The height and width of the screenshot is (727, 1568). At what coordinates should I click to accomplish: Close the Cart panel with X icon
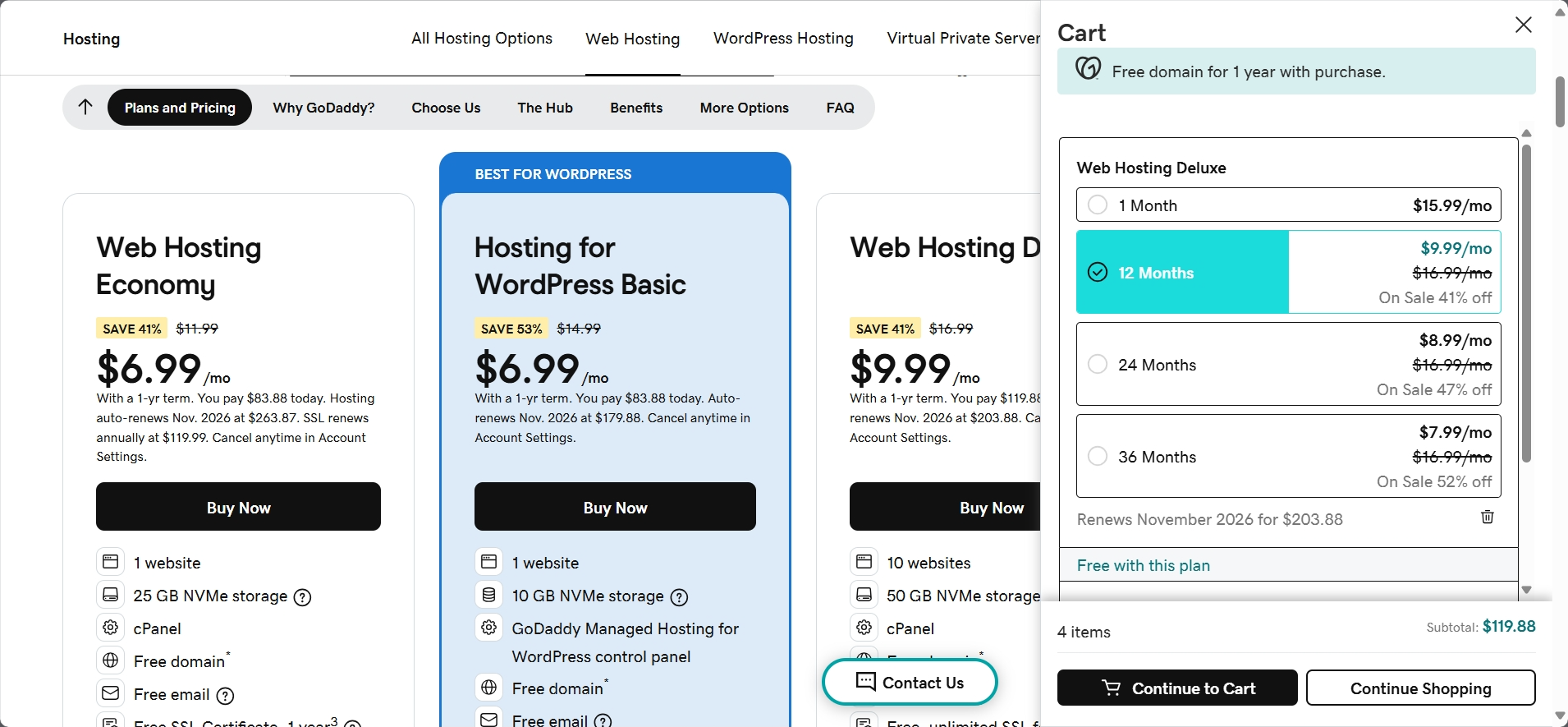pos(1523,25)
